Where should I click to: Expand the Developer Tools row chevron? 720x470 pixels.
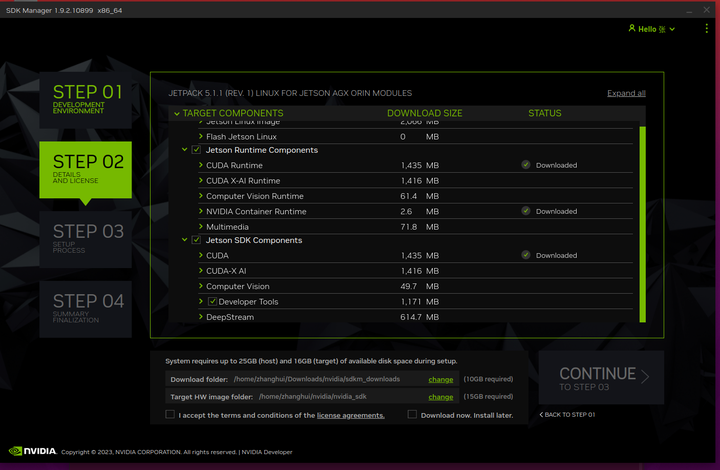201,301
